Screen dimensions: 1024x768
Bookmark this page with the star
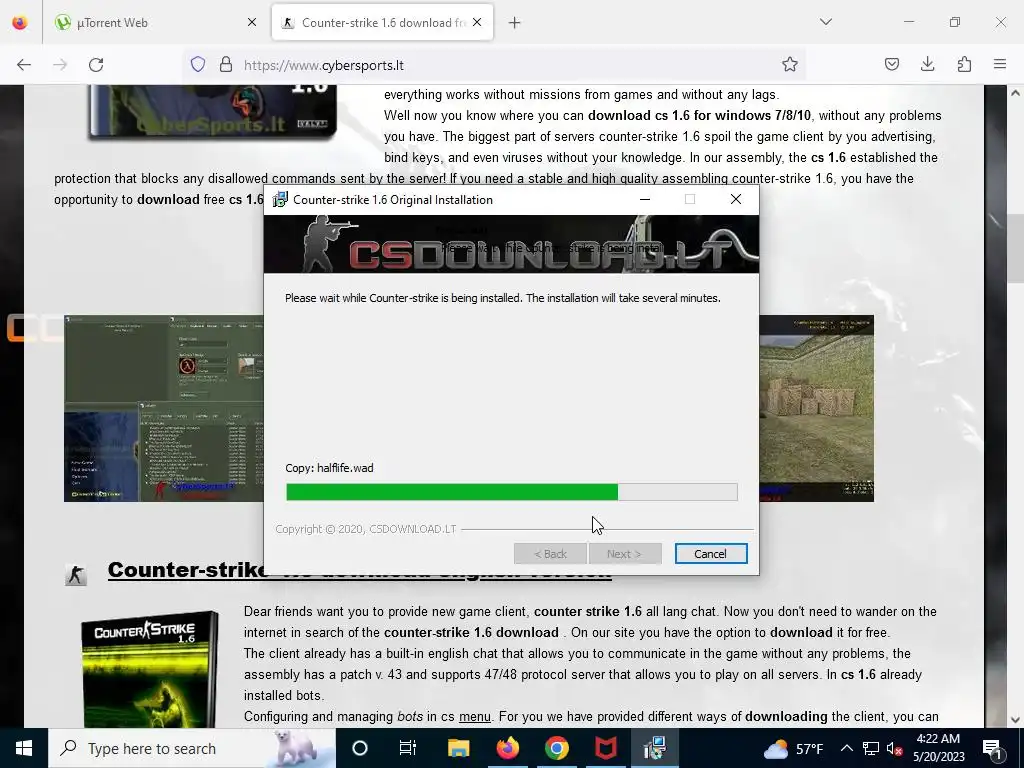click(x=790, y=64)
